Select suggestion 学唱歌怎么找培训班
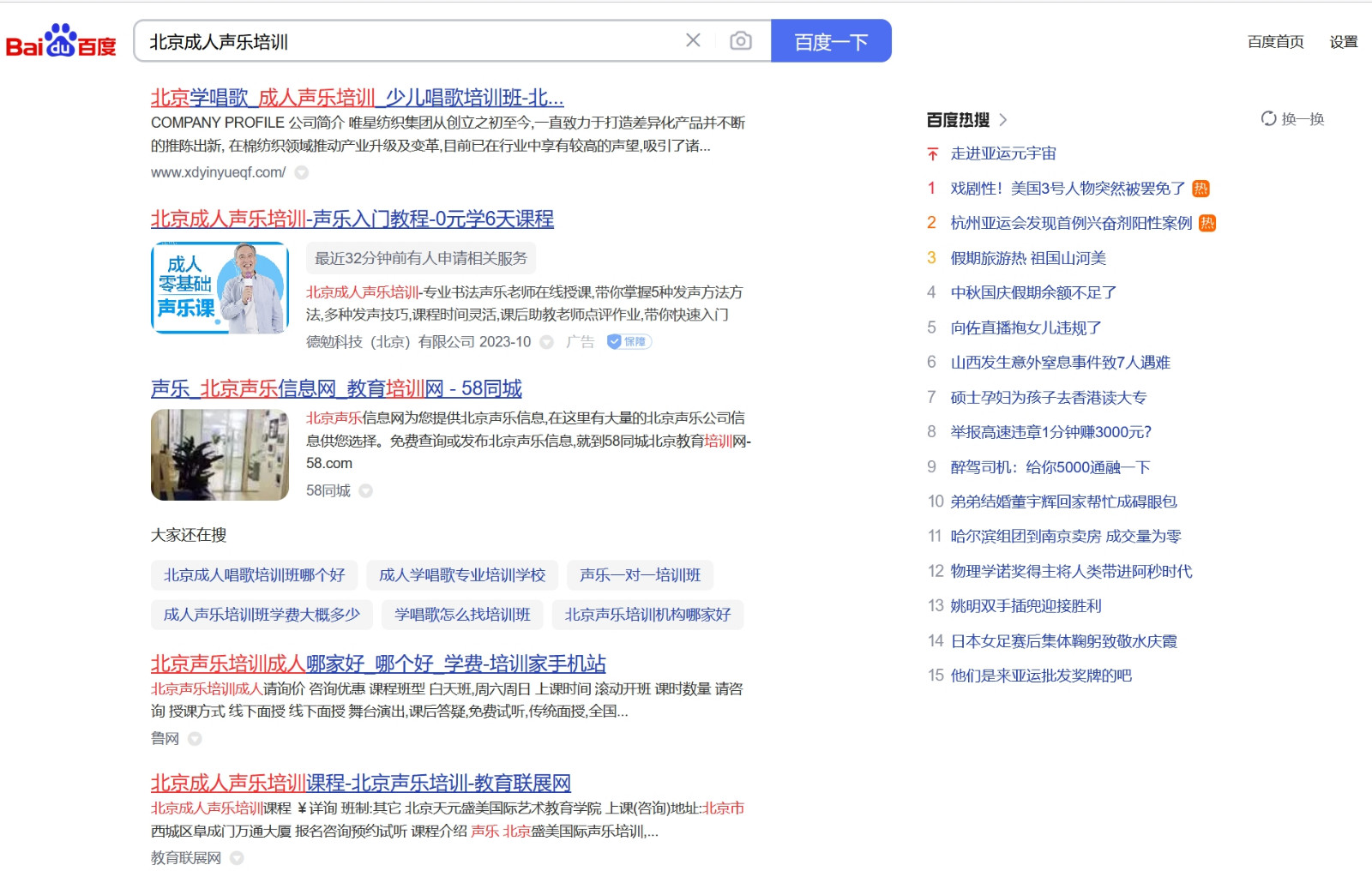1372x871 pixels. click(462, 615)
